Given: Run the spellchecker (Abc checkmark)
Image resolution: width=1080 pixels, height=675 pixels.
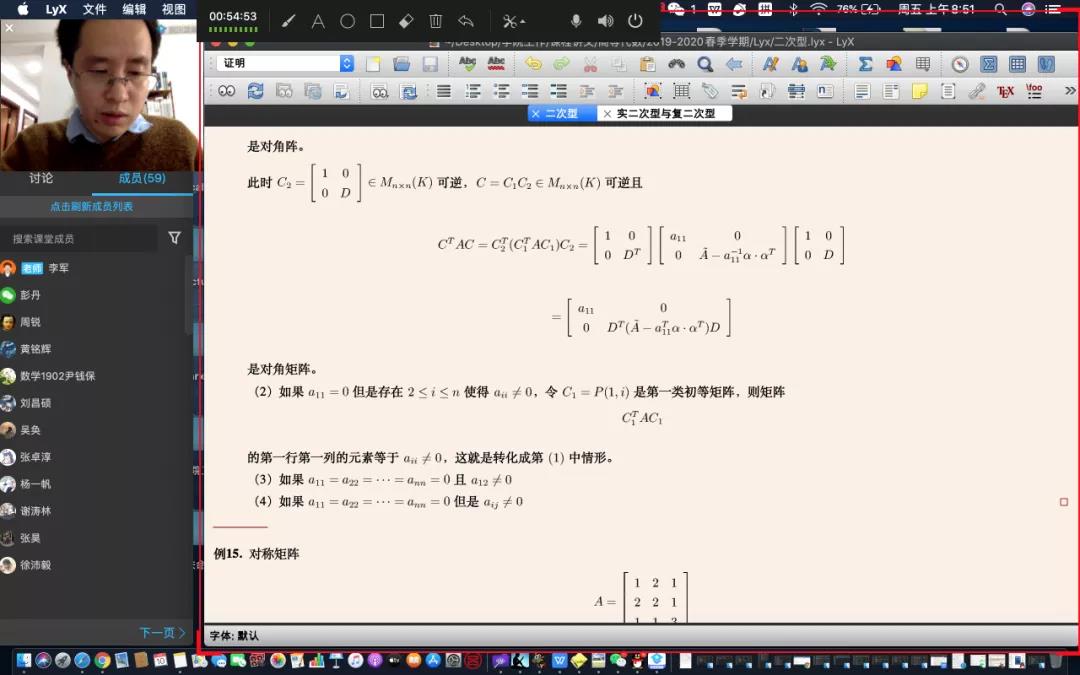Looking at the screenshot, I should click(x=468, y=64).
